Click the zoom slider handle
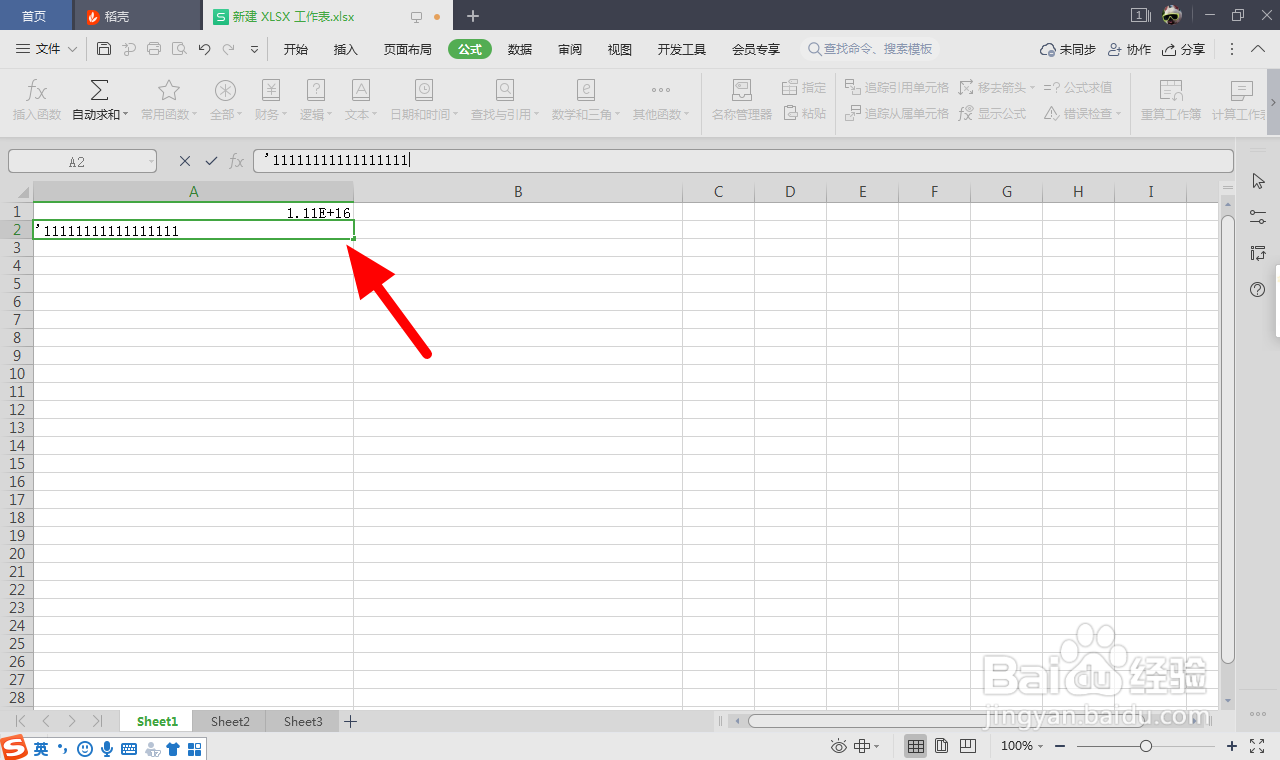The width and height of the screenshot is (1280, 760). (1146, 746)
